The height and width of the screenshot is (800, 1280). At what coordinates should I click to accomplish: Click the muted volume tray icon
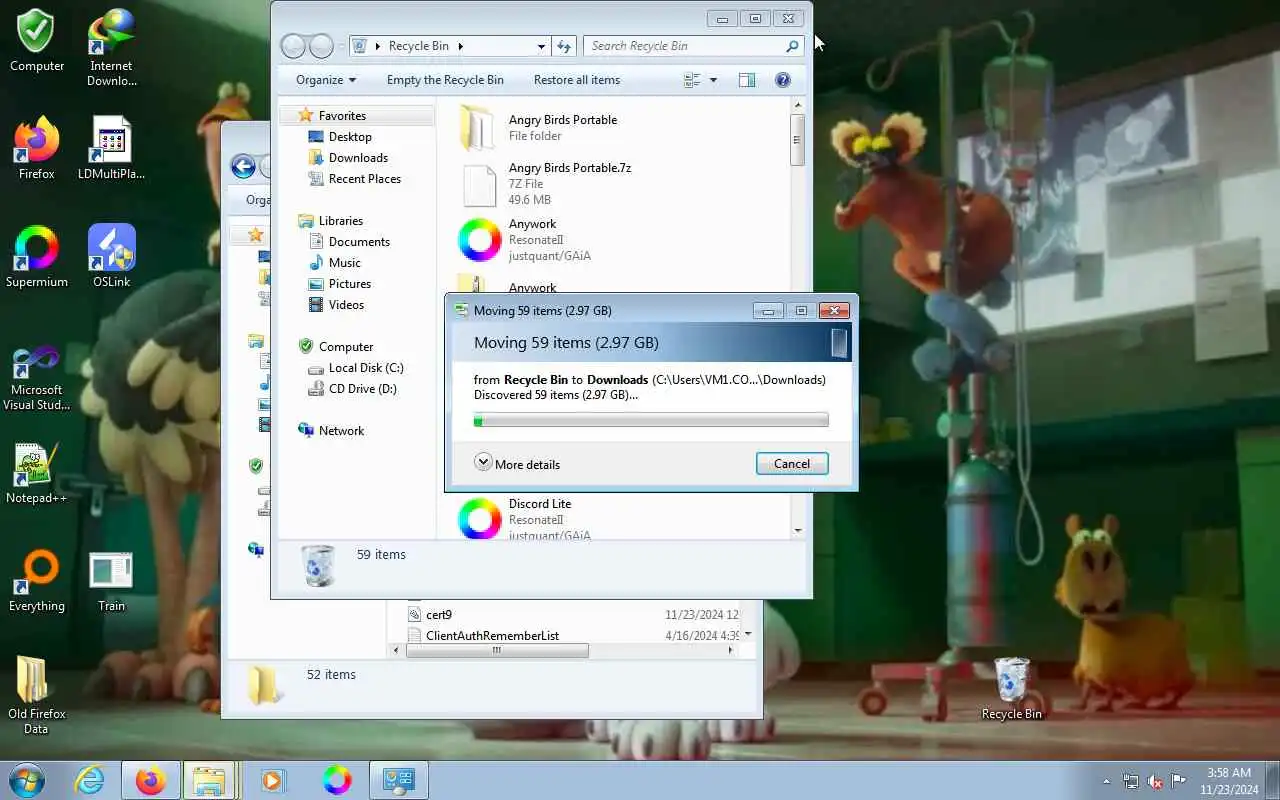click(x=1155, y=781)
